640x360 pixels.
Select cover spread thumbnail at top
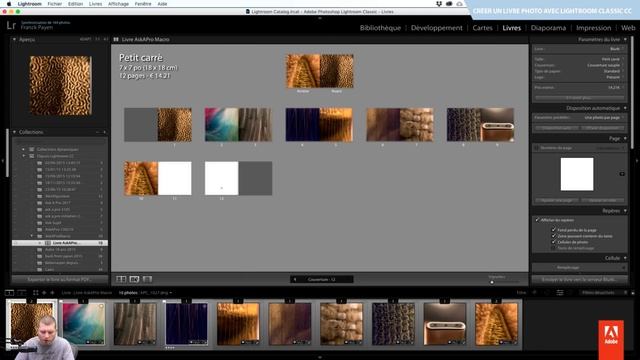pos(320,71)
